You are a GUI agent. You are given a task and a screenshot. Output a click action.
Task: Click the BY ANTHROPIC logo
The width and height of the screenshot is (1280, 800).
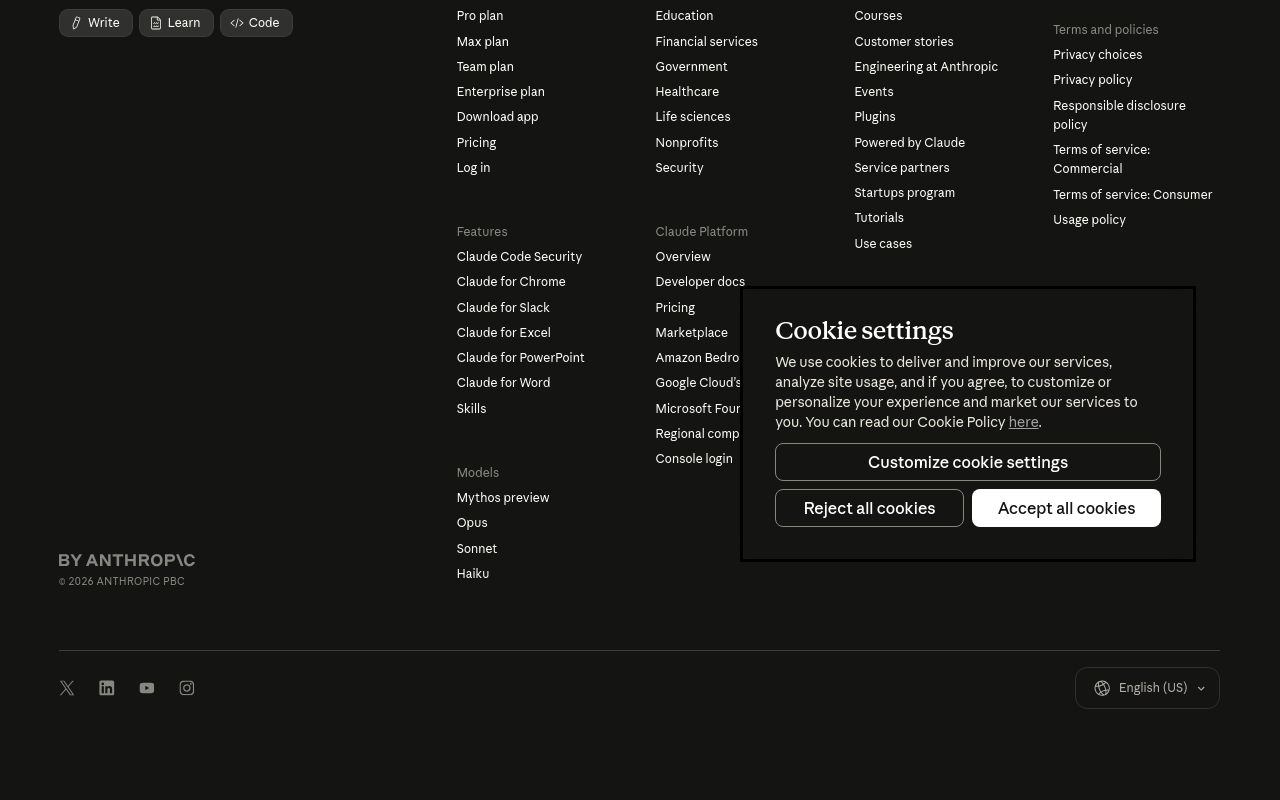(126, 560)
